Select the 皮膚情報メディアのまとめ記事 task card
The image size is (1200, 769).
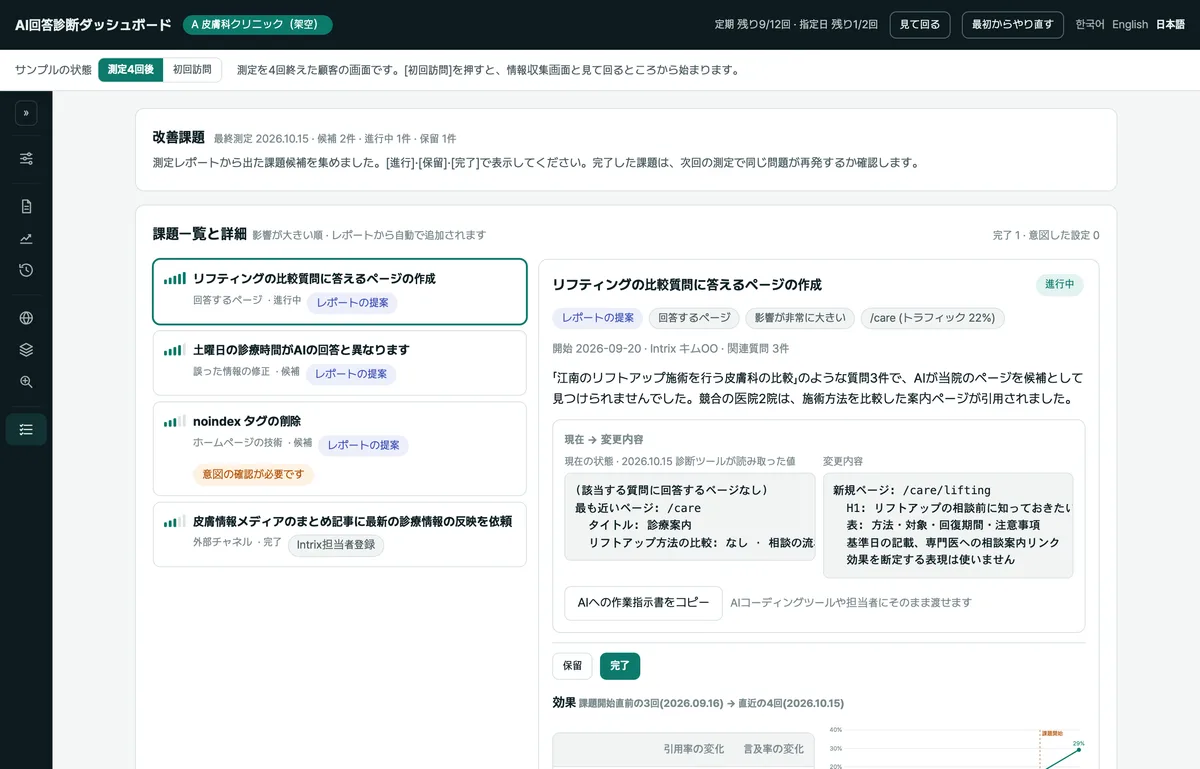point(340,534)
